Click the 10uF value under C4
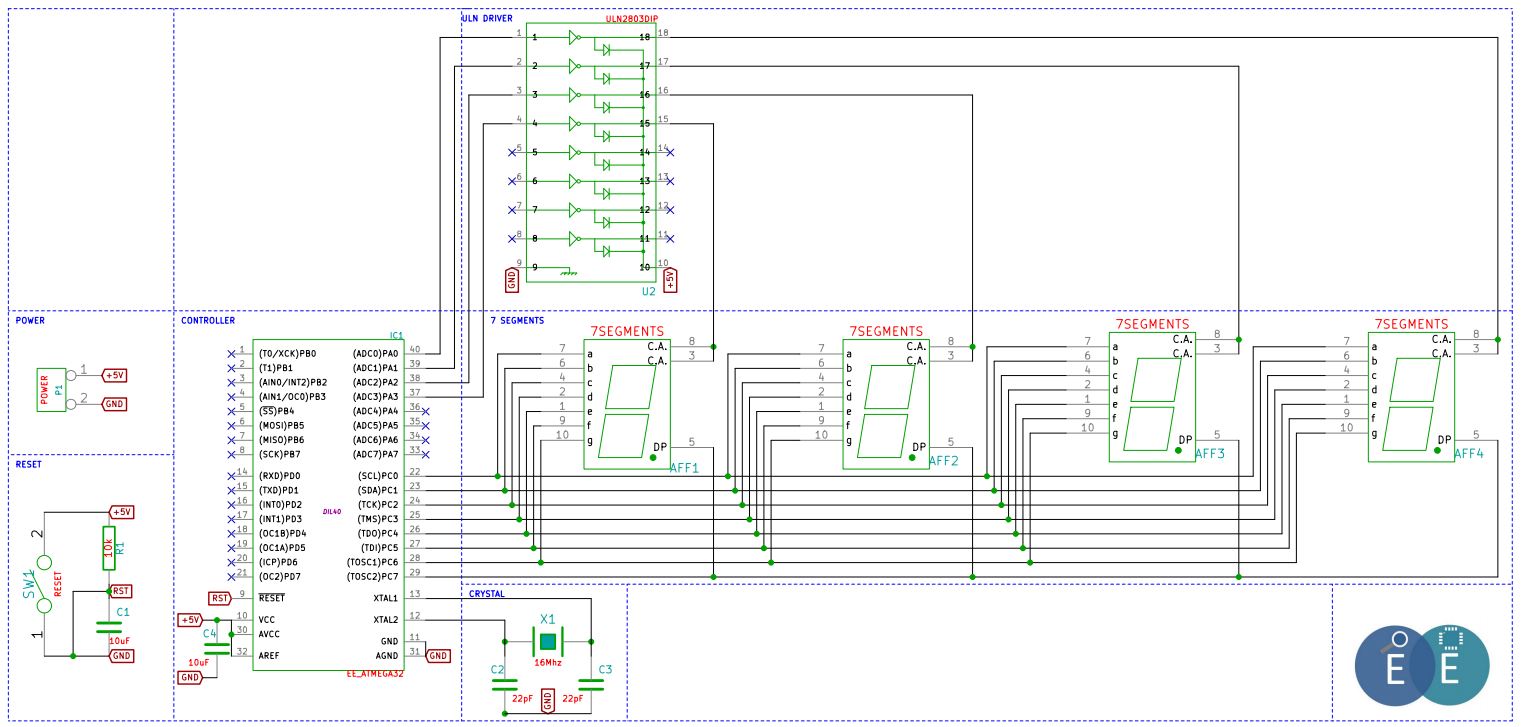 point(199,662)
